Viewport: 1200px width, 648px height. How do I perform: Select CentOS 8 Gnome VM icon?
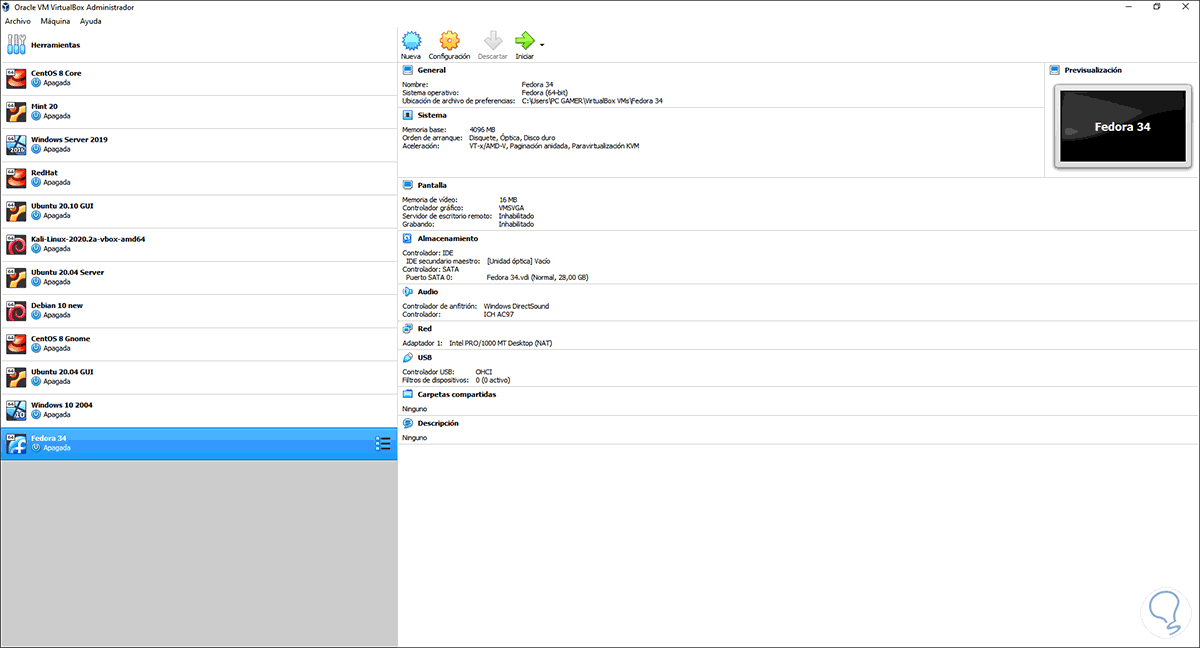click(x=16, y=343)
